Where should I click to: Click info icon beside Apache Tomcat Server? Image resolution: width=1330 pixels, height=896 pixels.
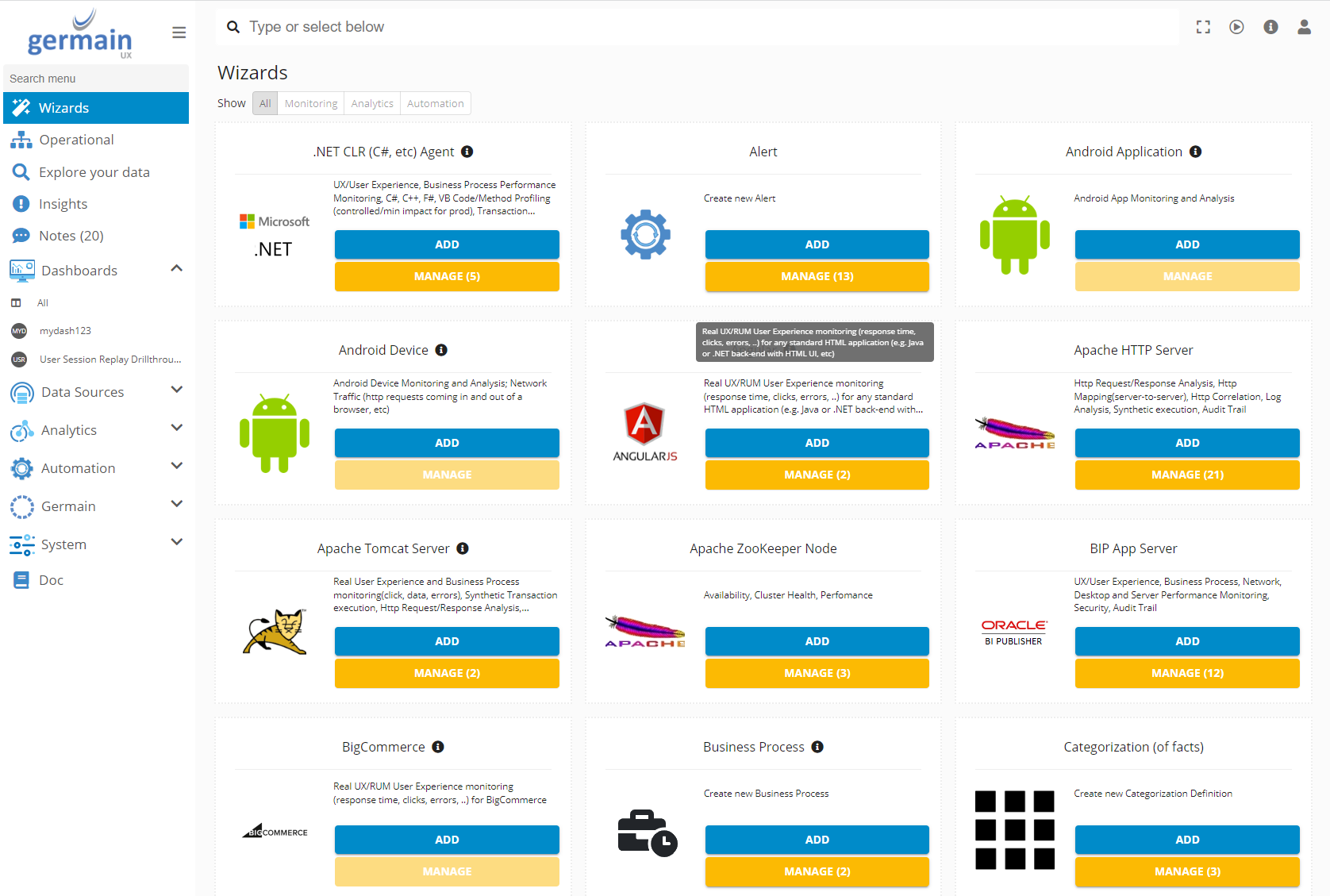tap(463, 548)
